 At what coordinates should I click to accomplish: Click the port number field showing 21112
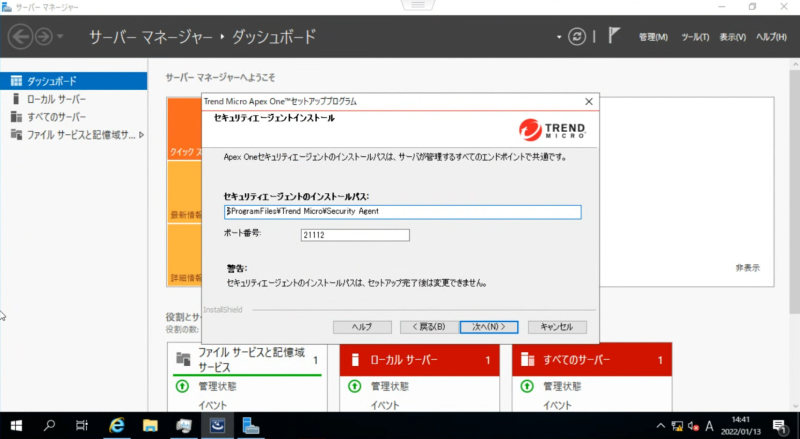coord(355,235)
